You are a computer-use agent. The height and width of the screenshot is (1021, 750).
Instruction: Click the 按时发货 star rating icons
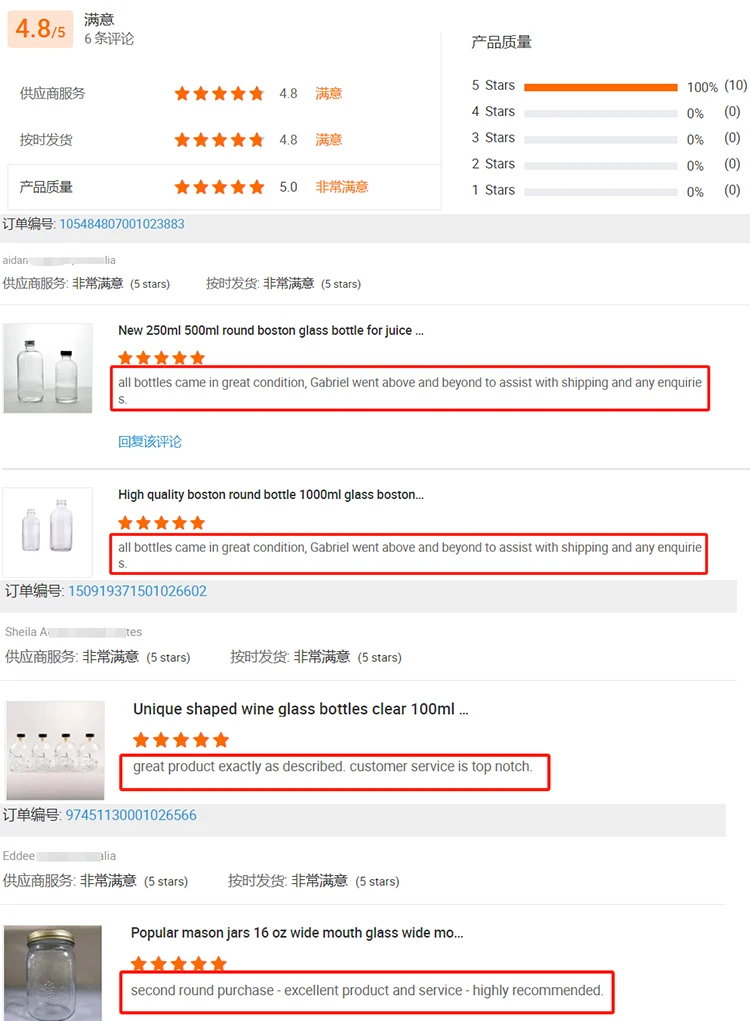pos(219,140)
